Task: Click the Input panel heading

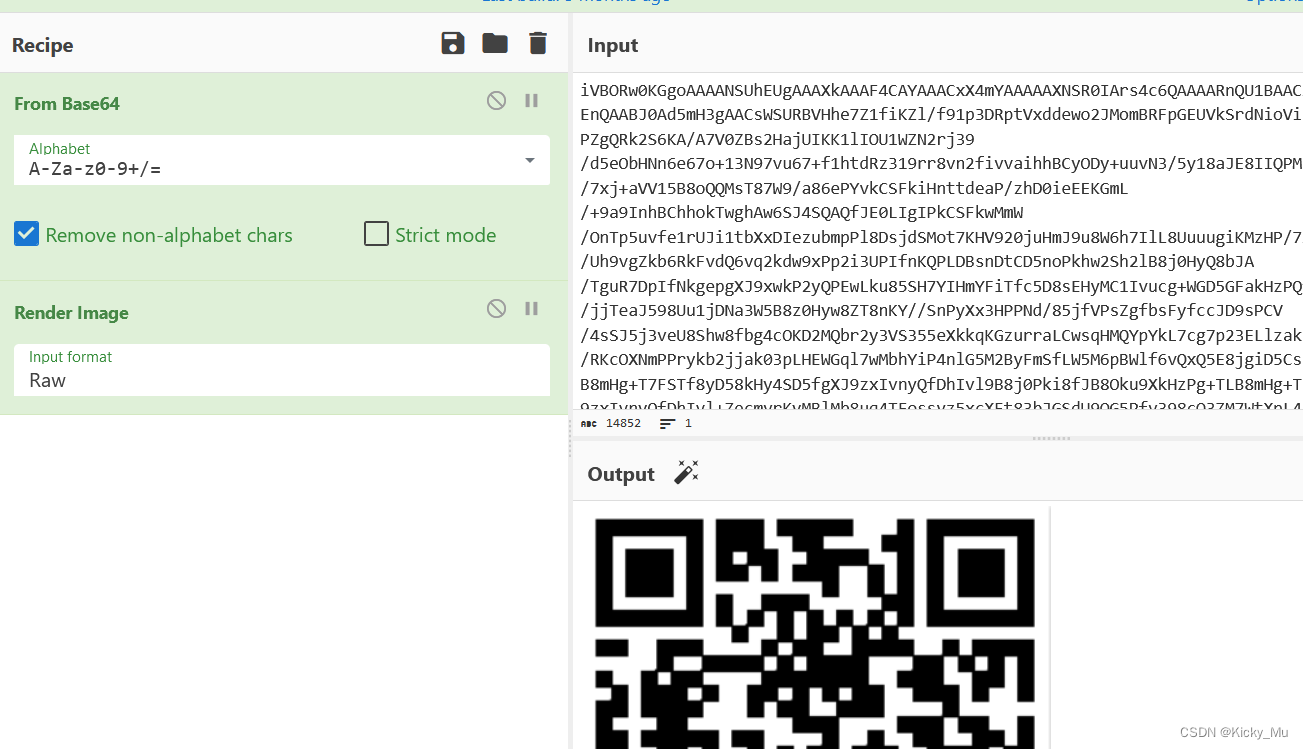Action: pos(613,45)
